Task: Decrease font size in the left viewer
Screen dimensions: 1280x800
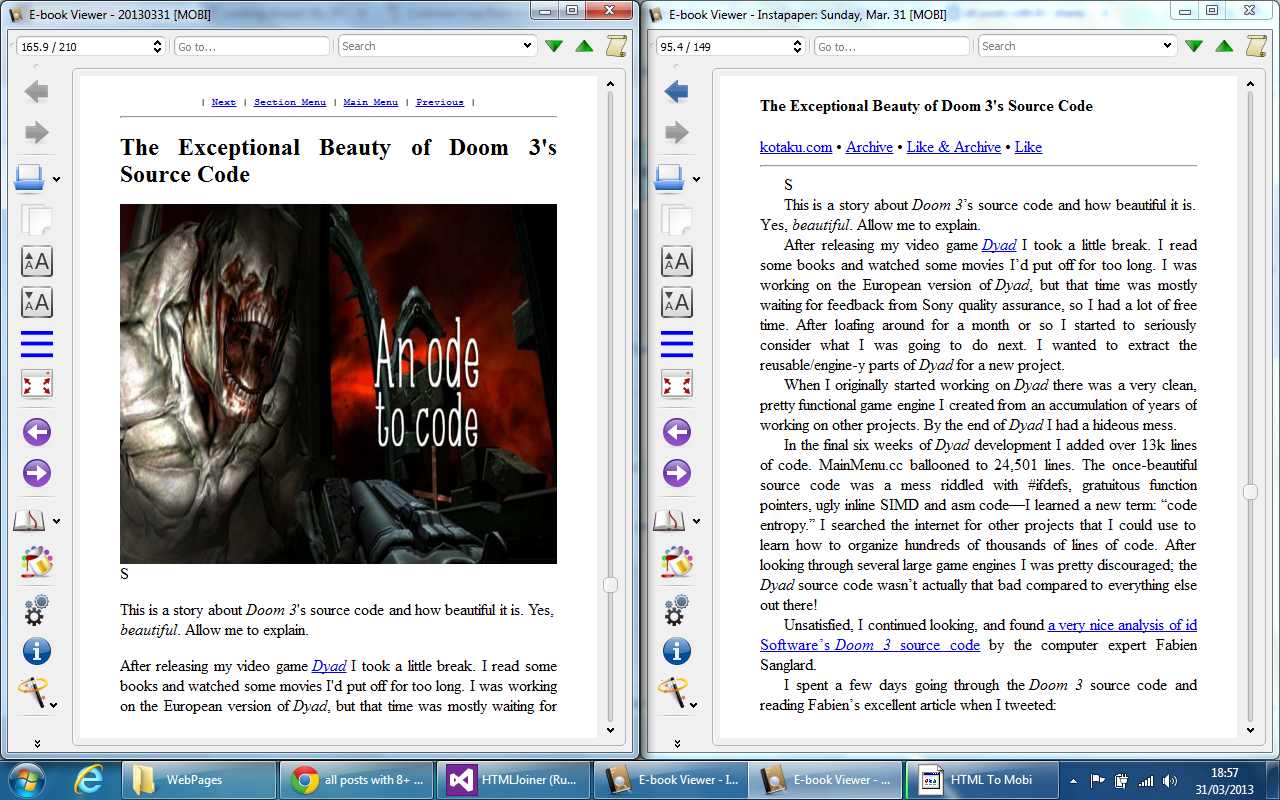Action: point(37,302)
